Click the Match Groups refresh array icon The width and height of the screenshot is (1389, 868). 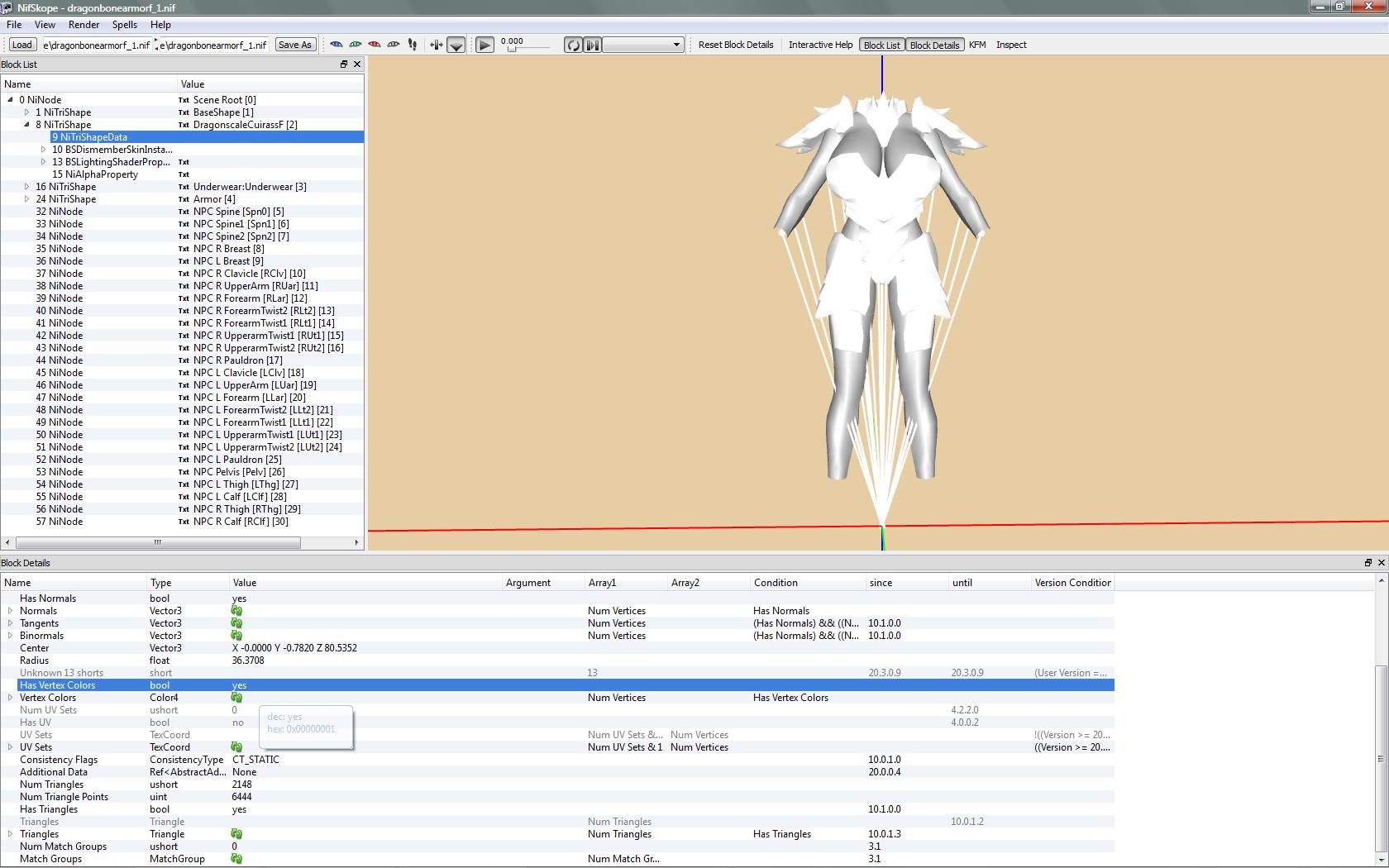(x=236, y=859)
